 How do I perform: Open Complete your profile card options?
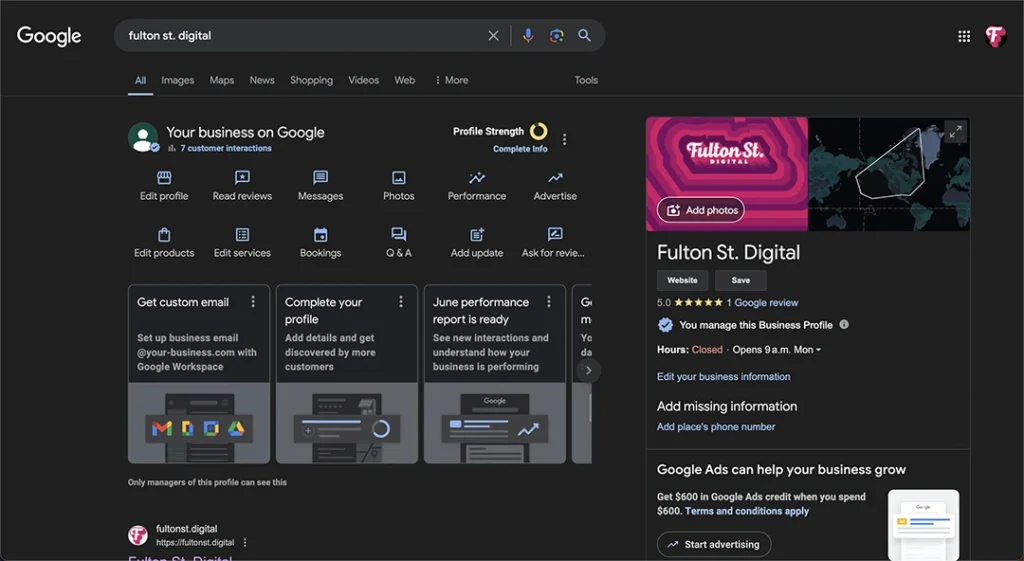click(400, 302)
